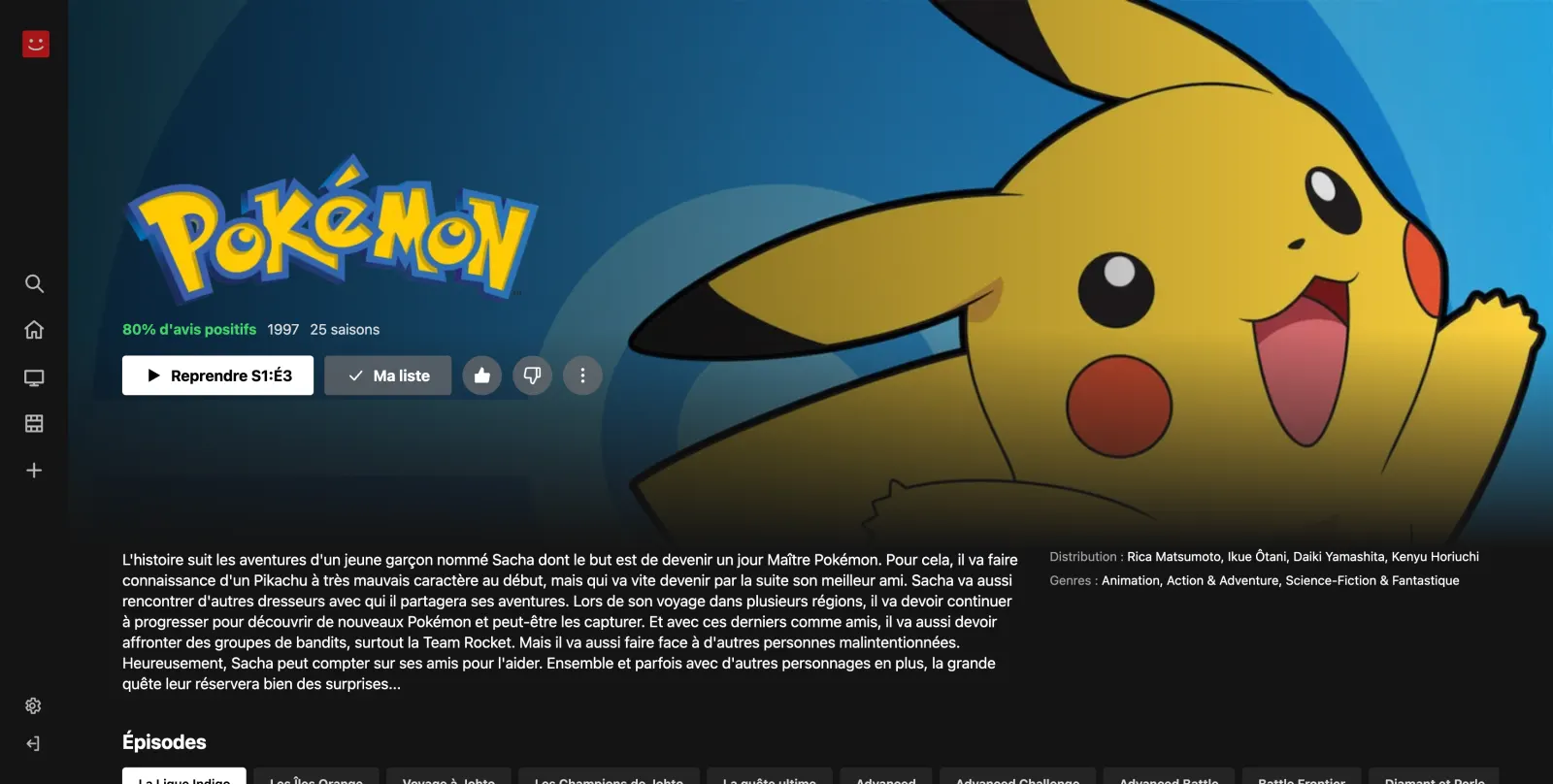
Task: Open the three-dot more options menu
Action: coord(582,376)
